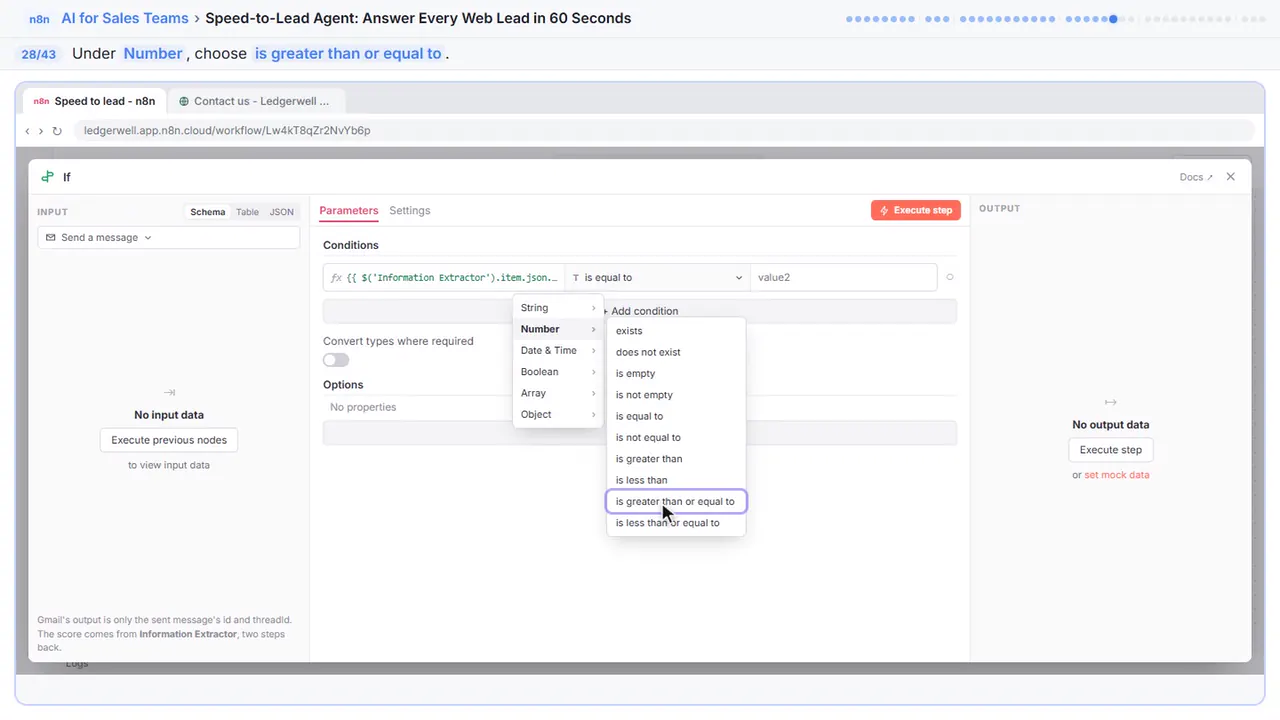Click the condition row options circle icon
The width and height of the screenshot is (1280, 720).
click(950, 277)
